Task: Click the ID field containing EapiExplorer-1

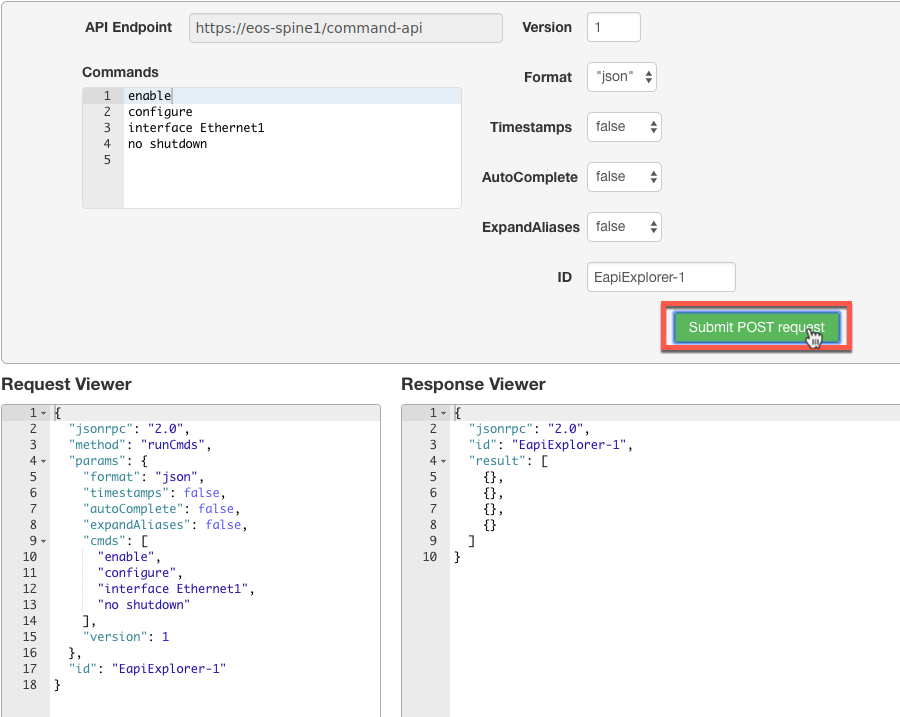Action: pos(661,277)
